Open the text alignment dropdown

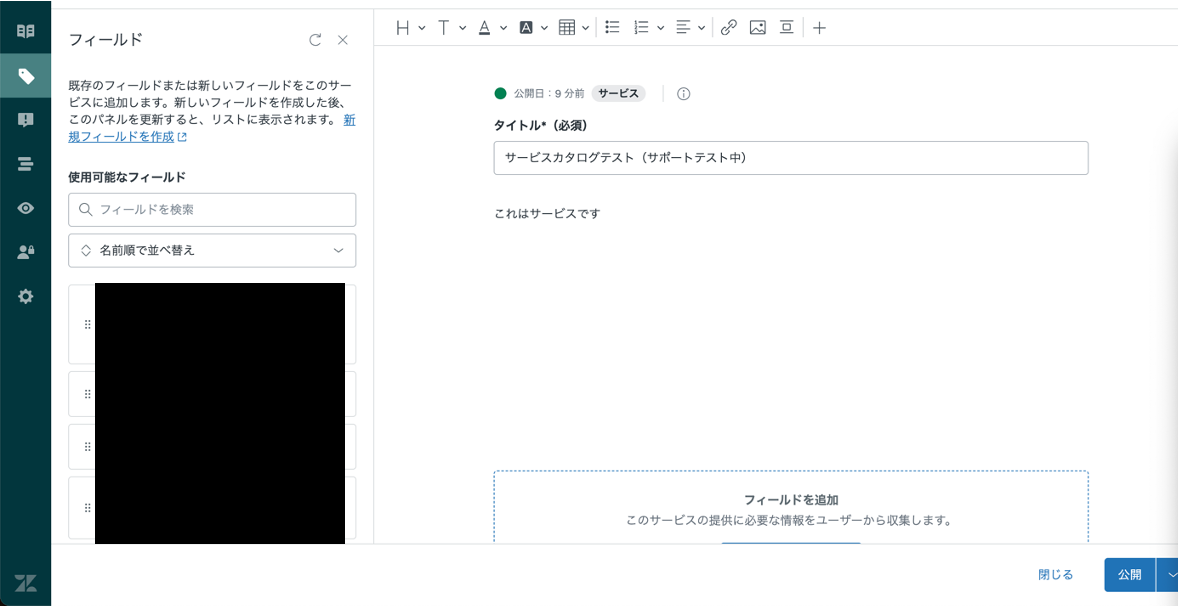coord(690,28)
